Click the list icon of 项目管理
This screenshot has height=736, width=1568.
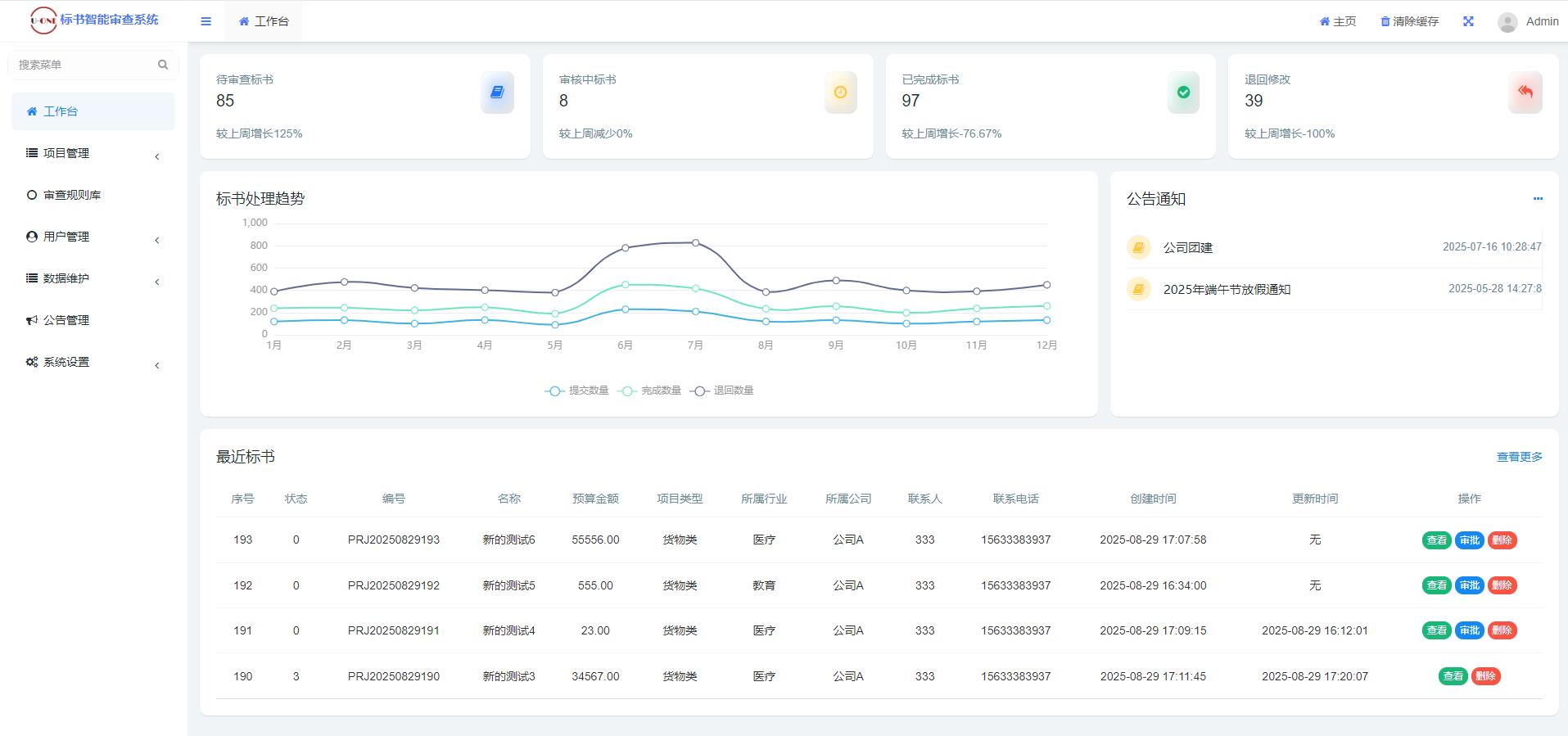[x=32, y=153]
